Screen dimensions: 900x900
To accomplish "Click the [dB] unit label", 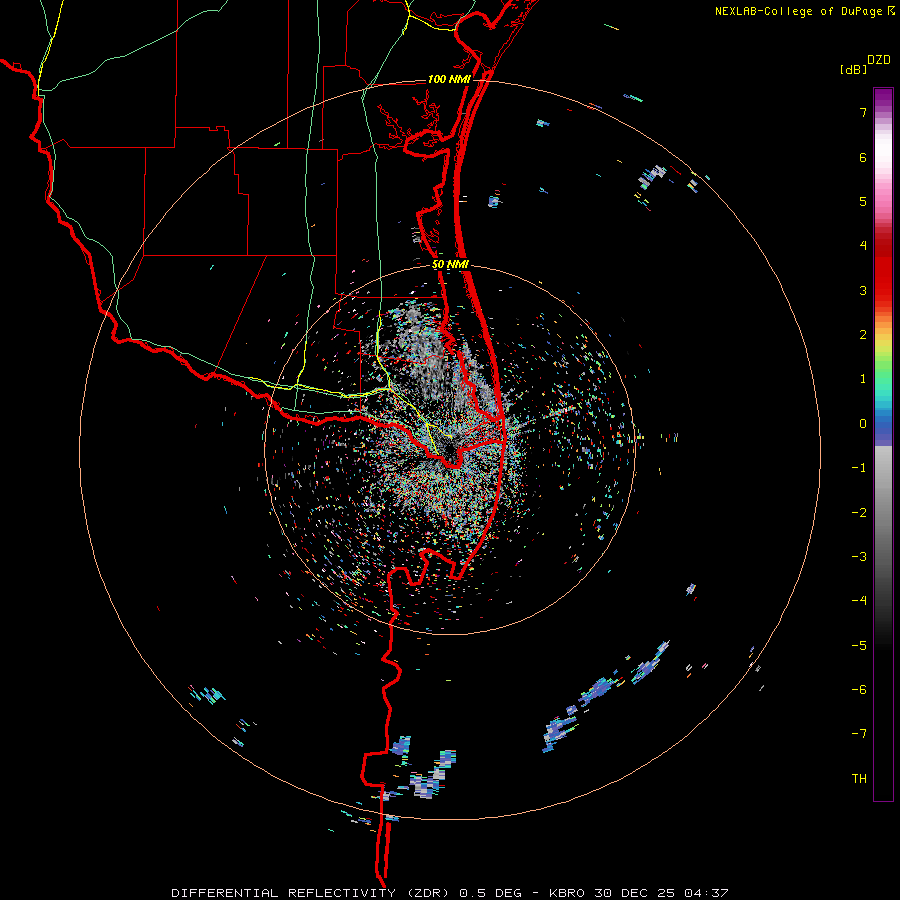I will point(854,69).
